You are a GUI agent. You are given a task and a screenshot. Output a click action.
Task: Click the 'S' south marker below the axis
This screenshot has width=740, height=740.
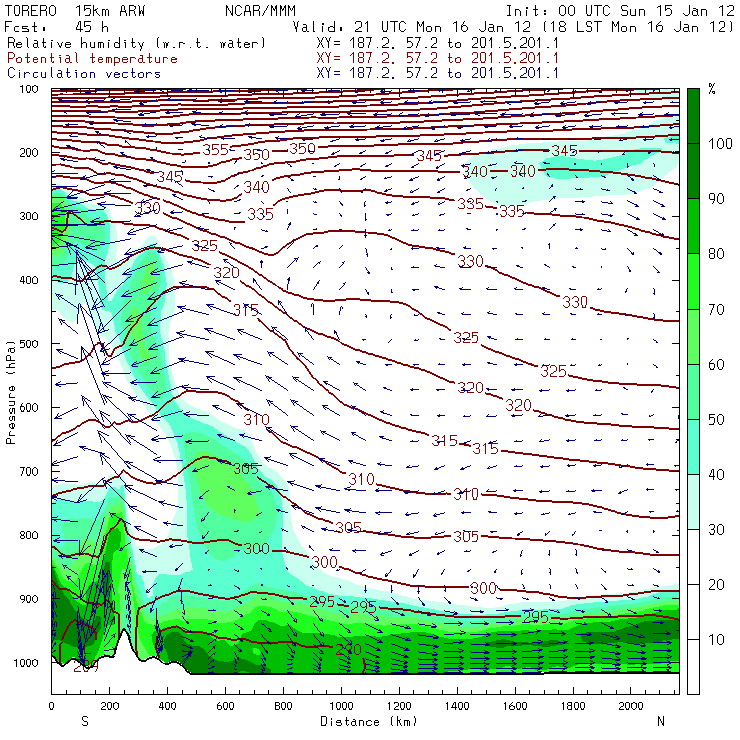85,721
